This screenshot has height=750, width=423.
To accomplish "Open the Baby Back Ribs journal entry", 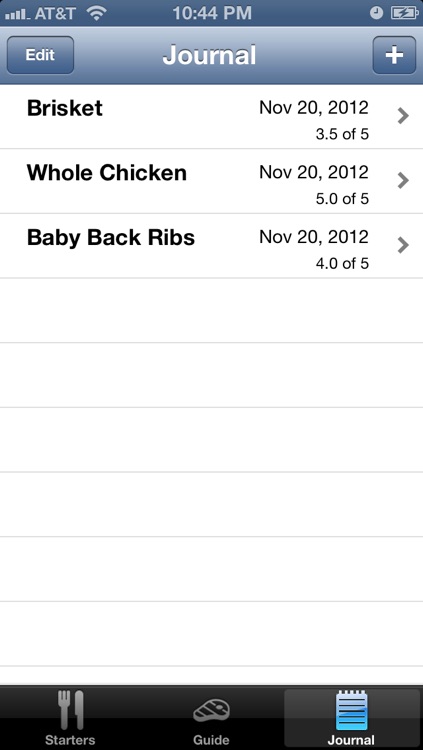I will 212,246.
